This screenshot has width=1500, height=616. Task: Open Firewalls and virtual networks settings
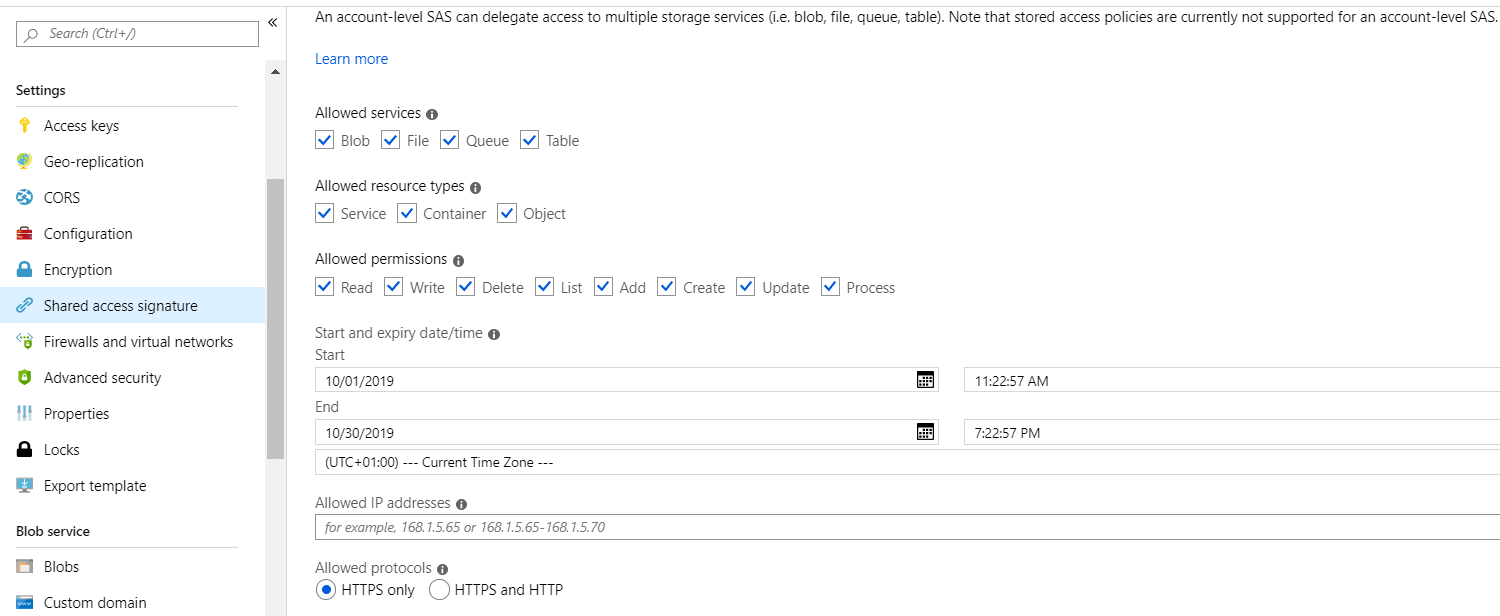tap(138, 342)
